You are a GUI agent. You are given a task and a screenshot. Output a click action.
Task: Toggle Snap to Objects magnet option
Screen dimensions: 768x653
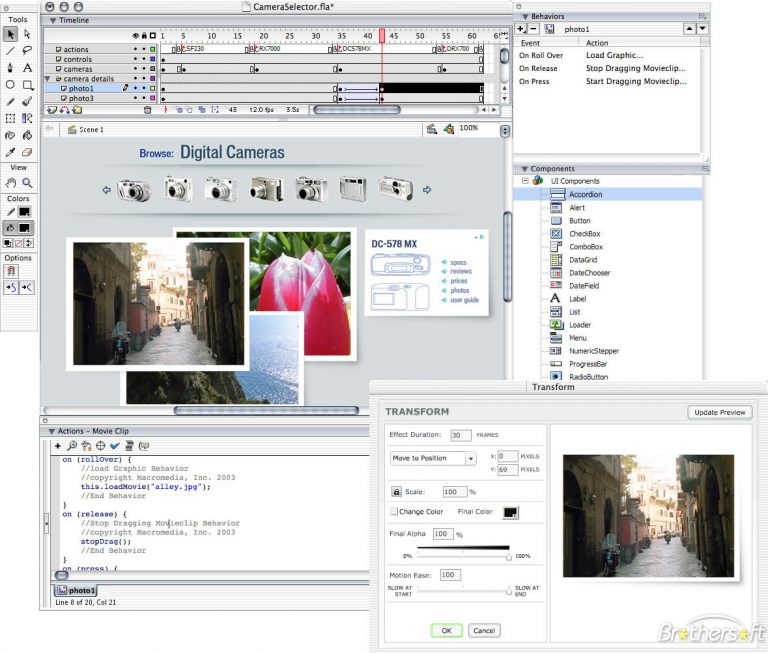pos(11,271)
